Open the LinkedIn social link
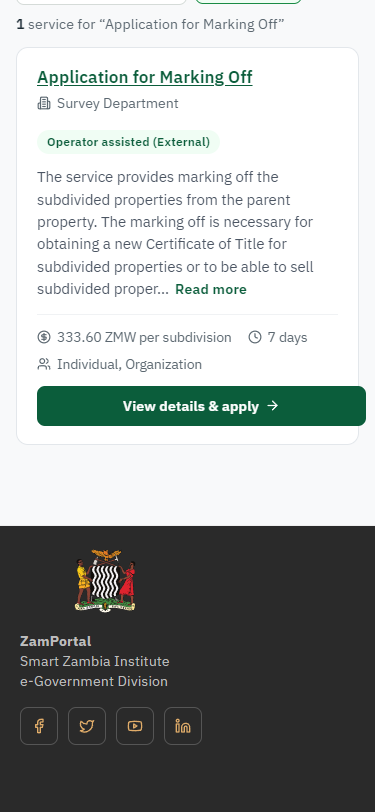This screenshot has height=812, width=375. click(x=183, y=726)
